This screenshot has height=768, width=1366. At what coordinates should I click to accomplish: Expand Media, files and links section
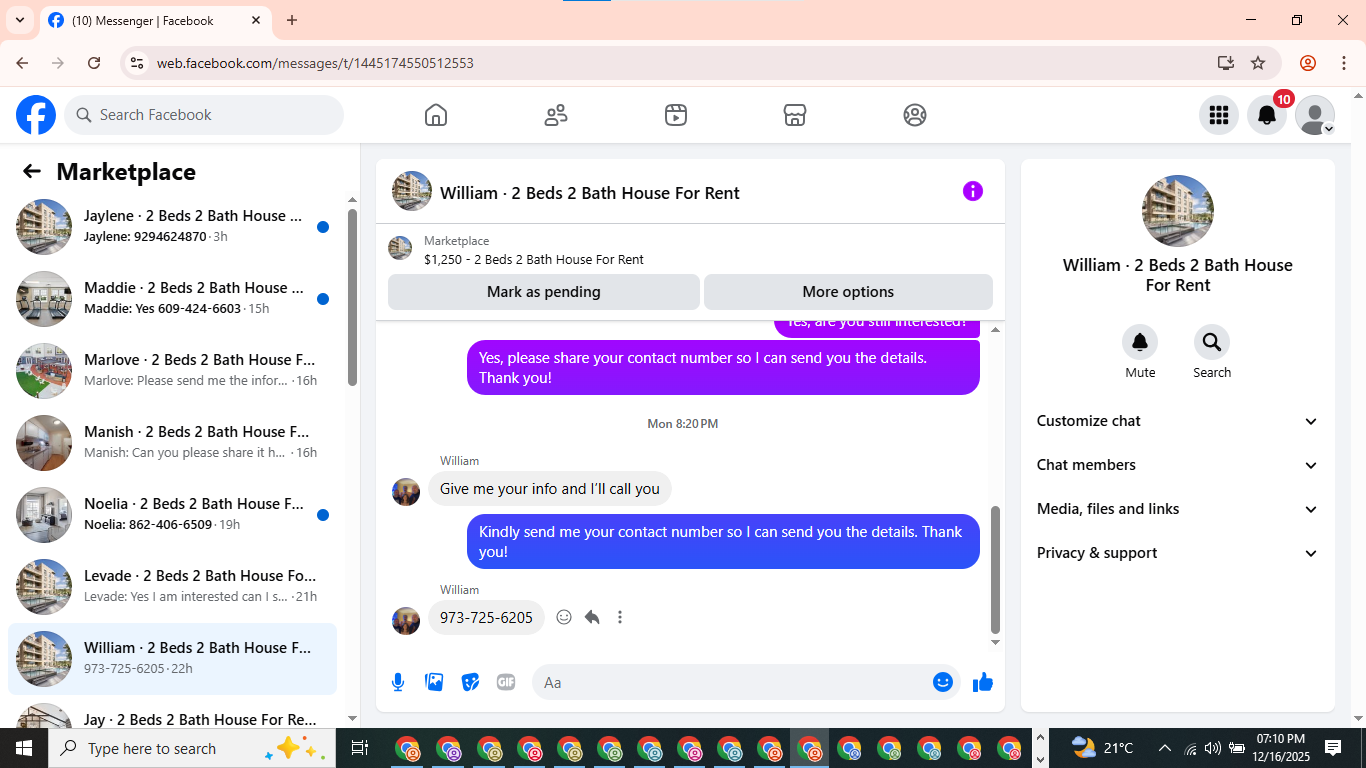[1178, 509]
